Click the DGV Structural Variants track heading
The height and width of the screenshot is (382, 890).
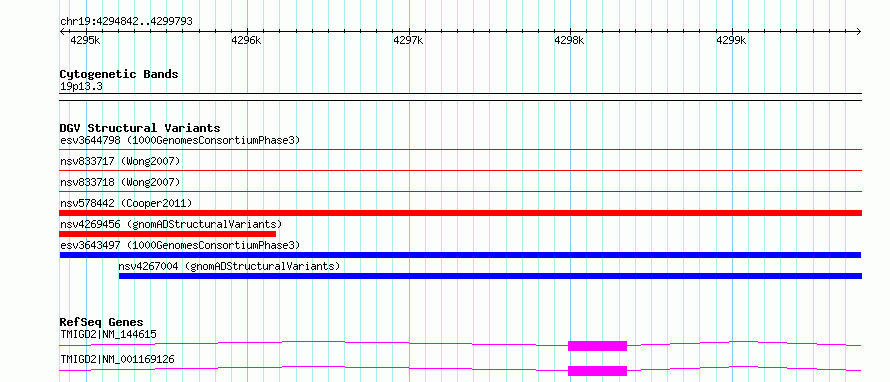click(140, 128)
